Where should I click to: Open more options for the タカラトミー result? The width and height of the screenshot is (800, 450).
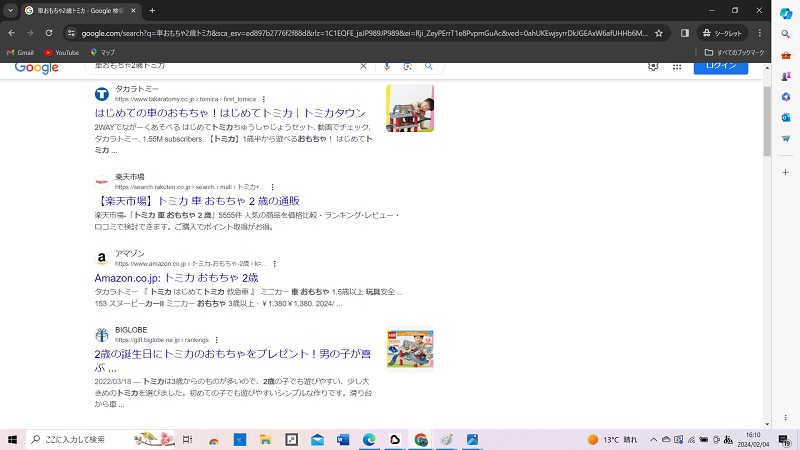264,99
